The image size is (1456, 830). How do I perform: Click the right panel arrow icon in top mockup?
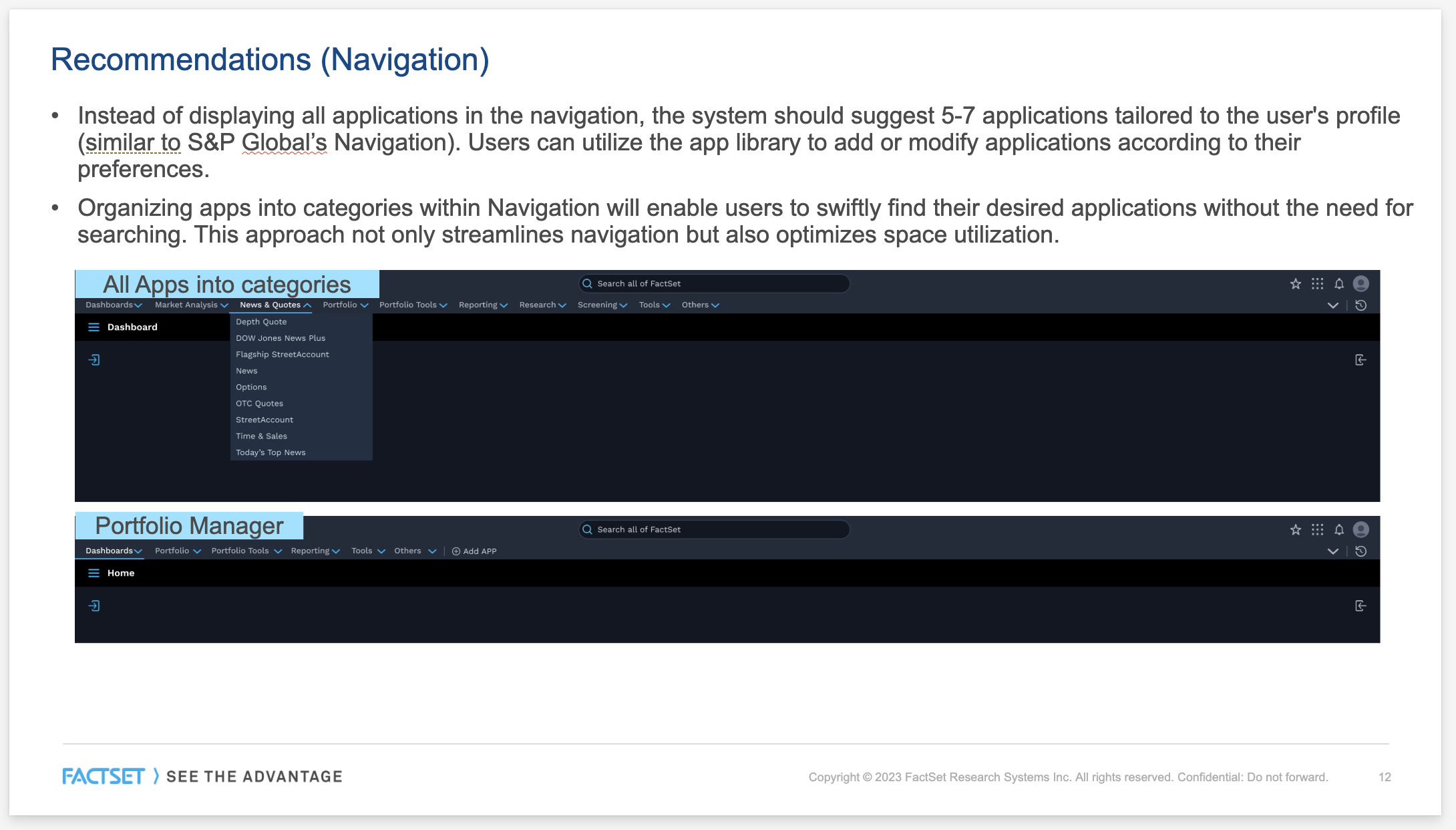(1360, 360)
